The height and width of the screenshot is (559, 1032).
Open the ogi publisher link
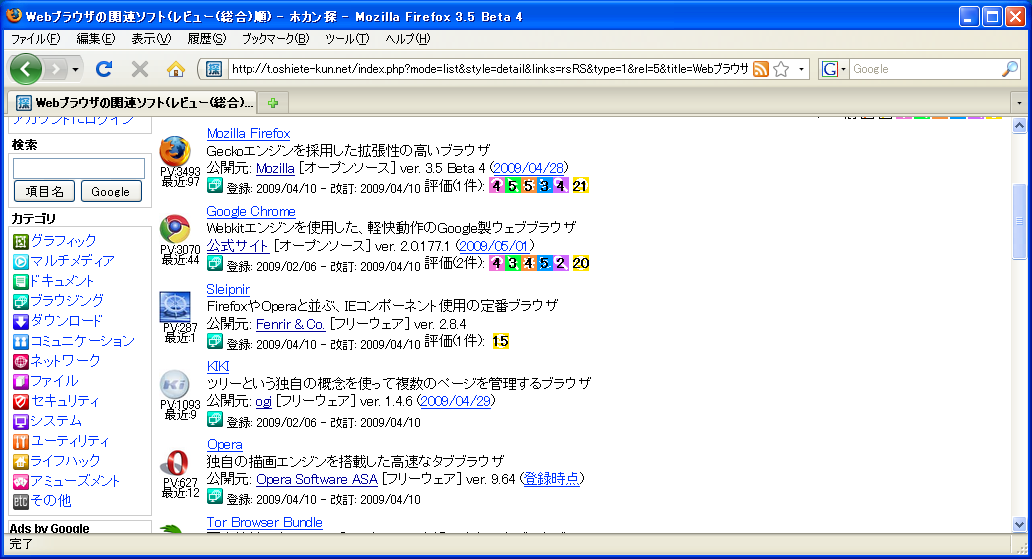coord(263,402)
